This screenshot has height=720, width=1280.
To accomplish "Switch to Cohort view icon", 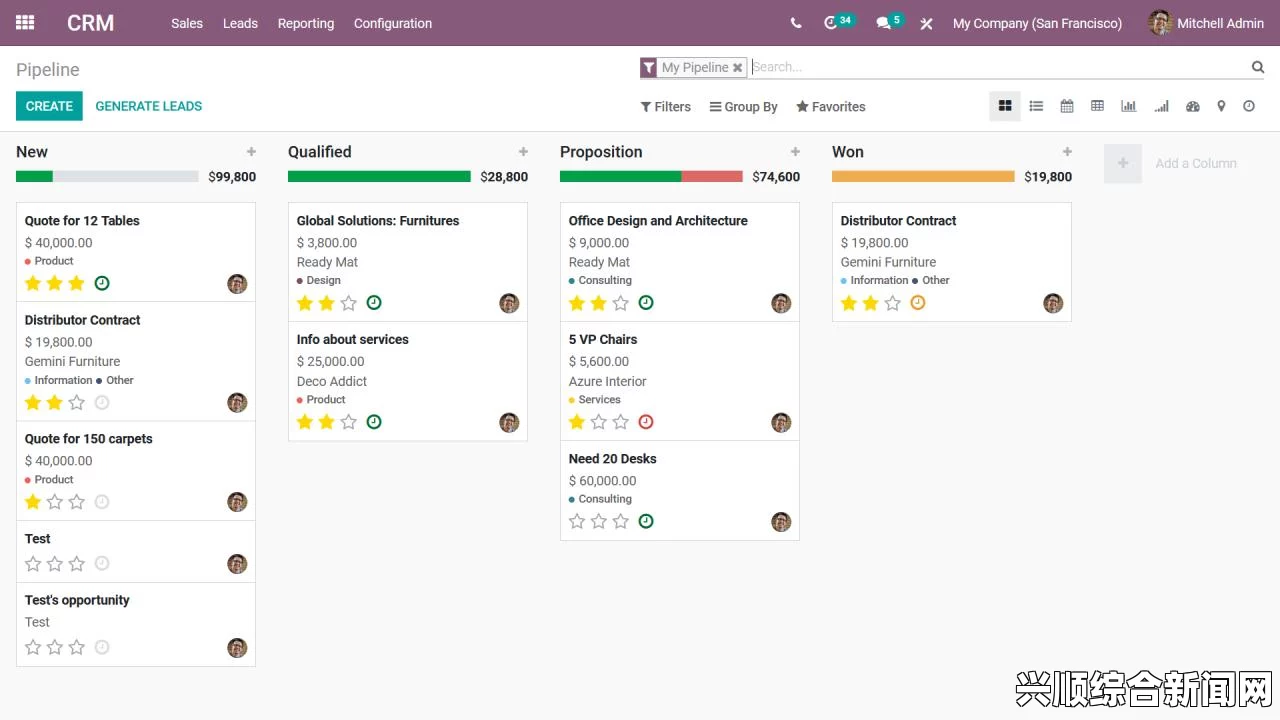I will click(x=1161, y=106).
